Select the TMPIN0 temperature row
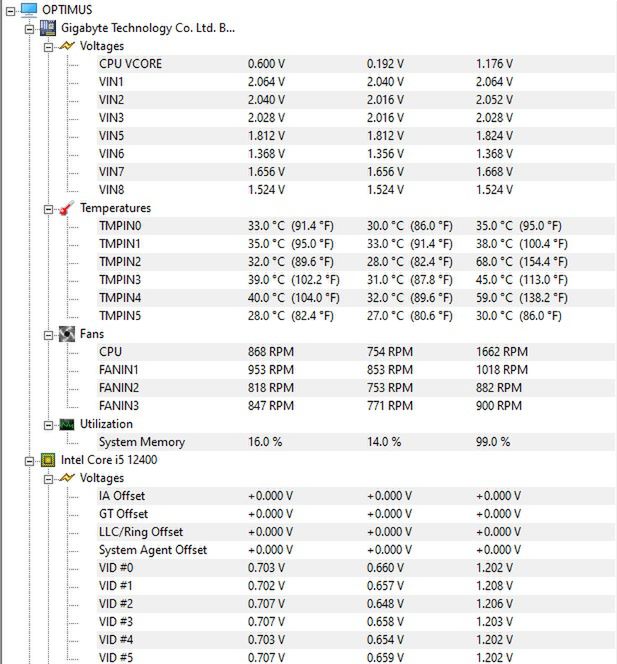This screenshot has height=664, width=617. 356,226
